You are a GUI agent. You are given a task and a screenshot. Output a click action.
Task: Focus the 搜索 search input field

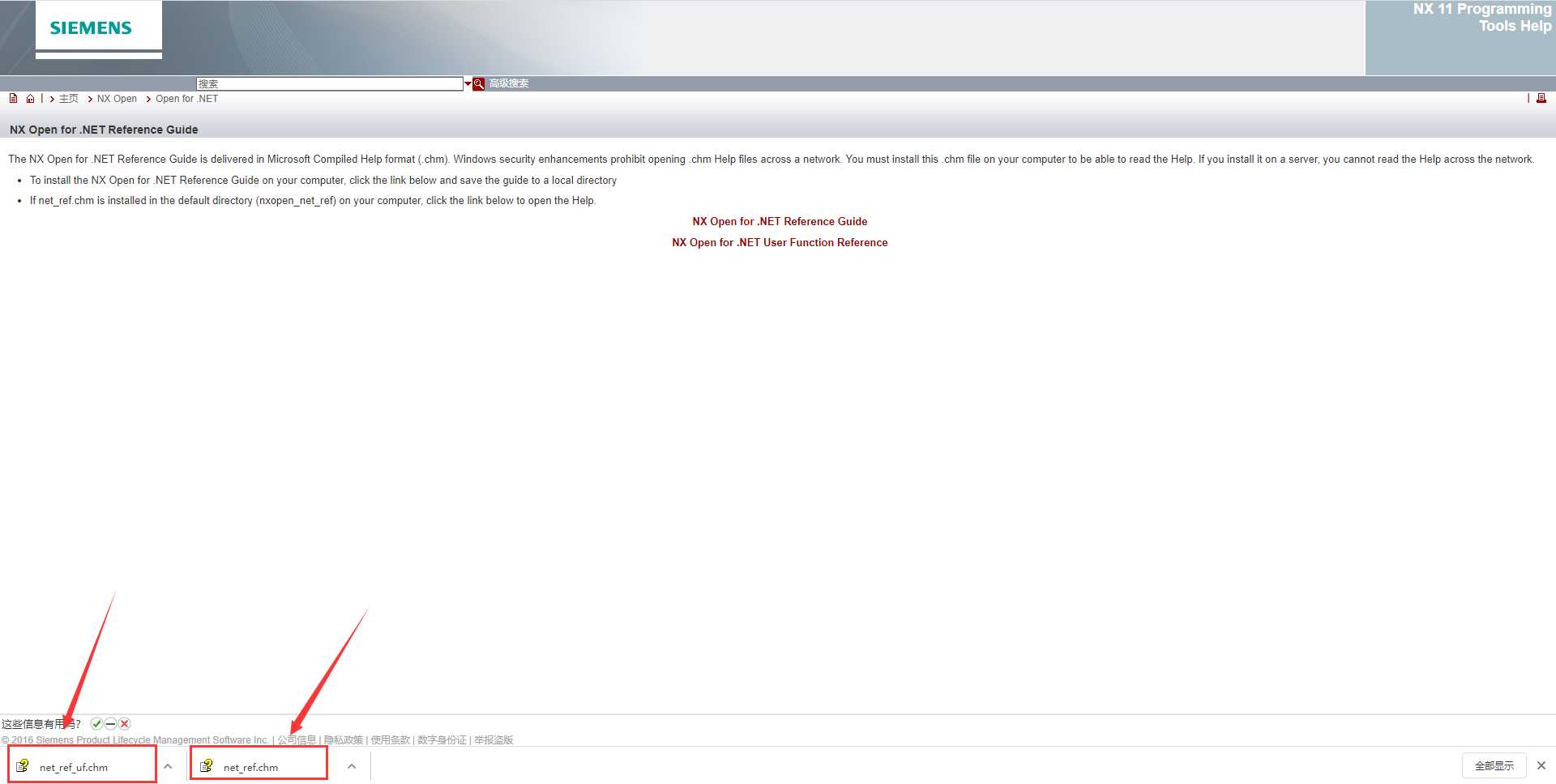coord(330,83)
